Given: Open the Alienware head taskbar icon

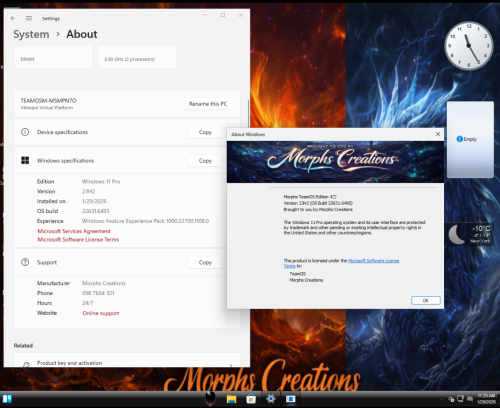Looking at the screenshot, I should point(210,398).
